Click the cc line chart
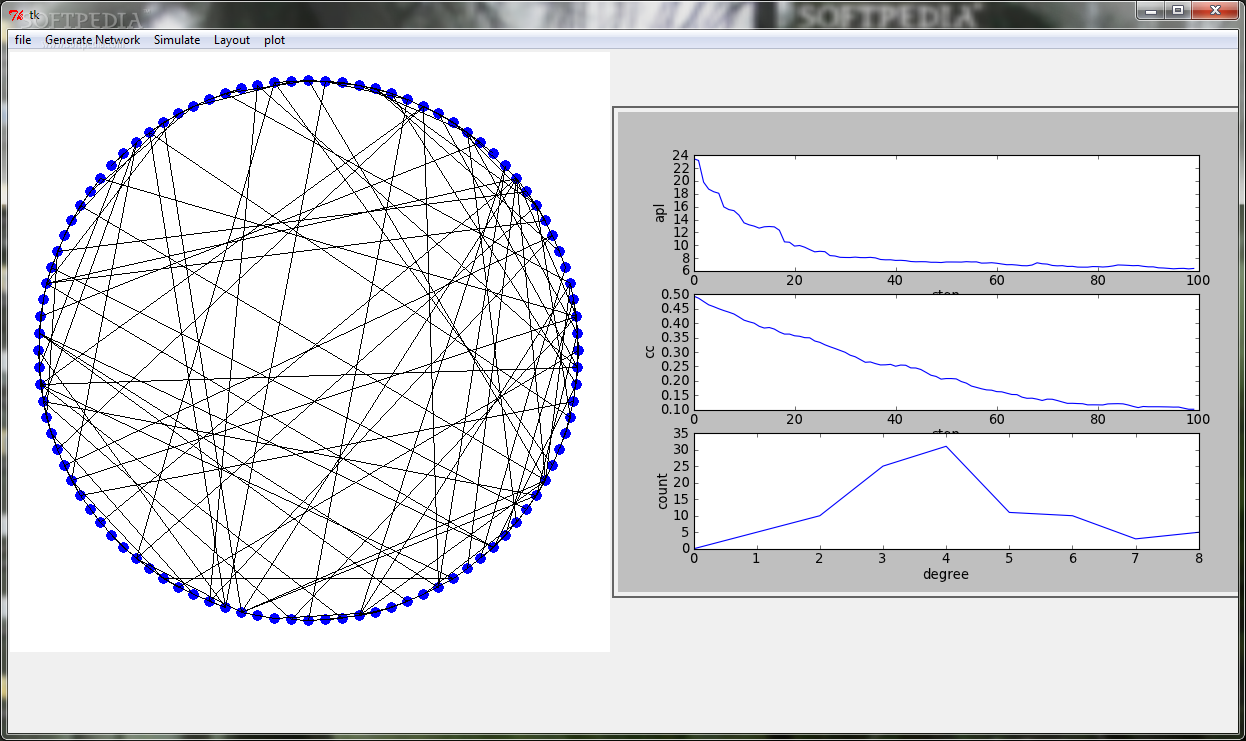 946,351
